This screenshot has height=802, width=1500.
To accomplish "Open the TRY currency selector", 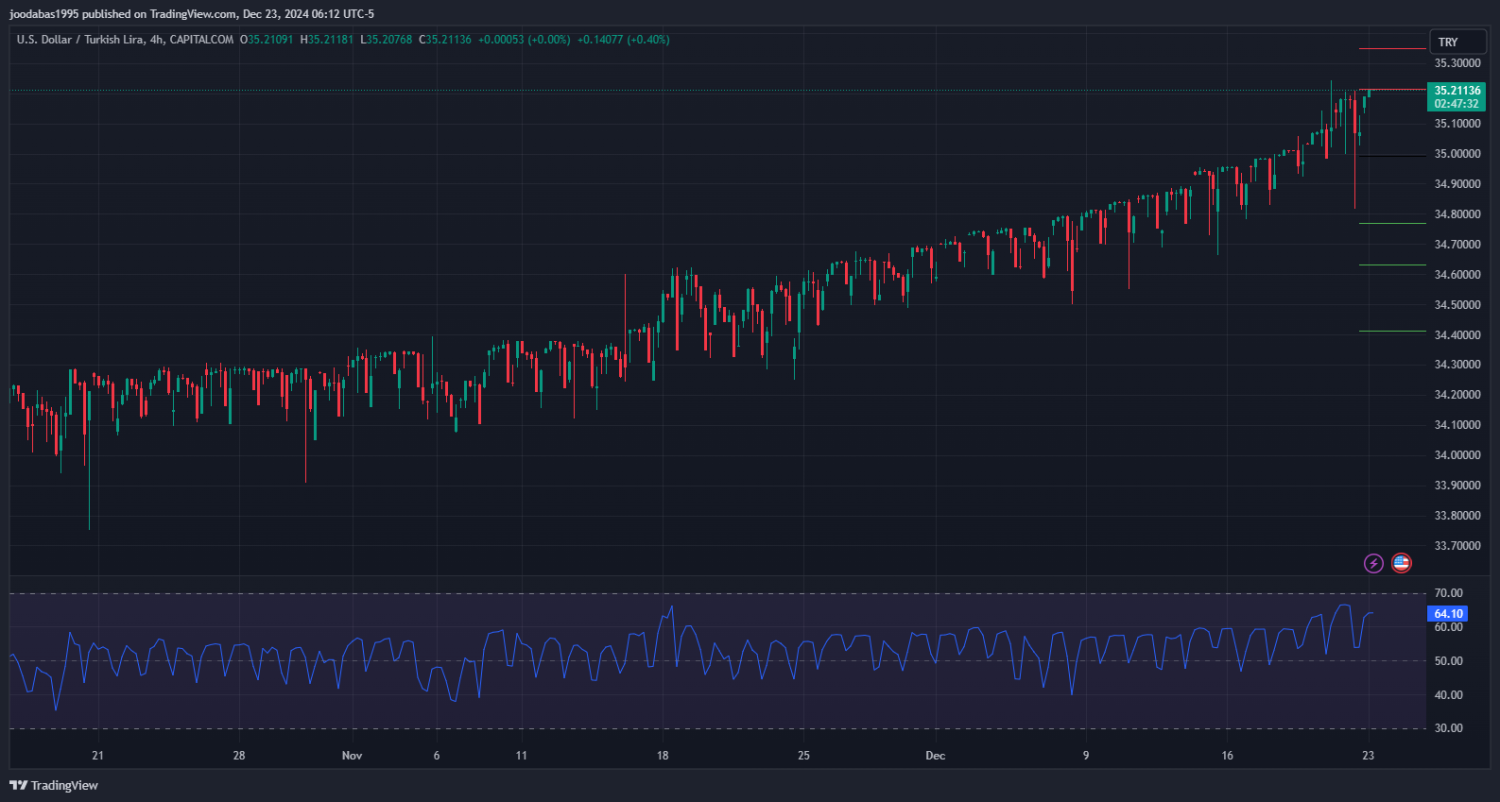I will pos(1457,42).
